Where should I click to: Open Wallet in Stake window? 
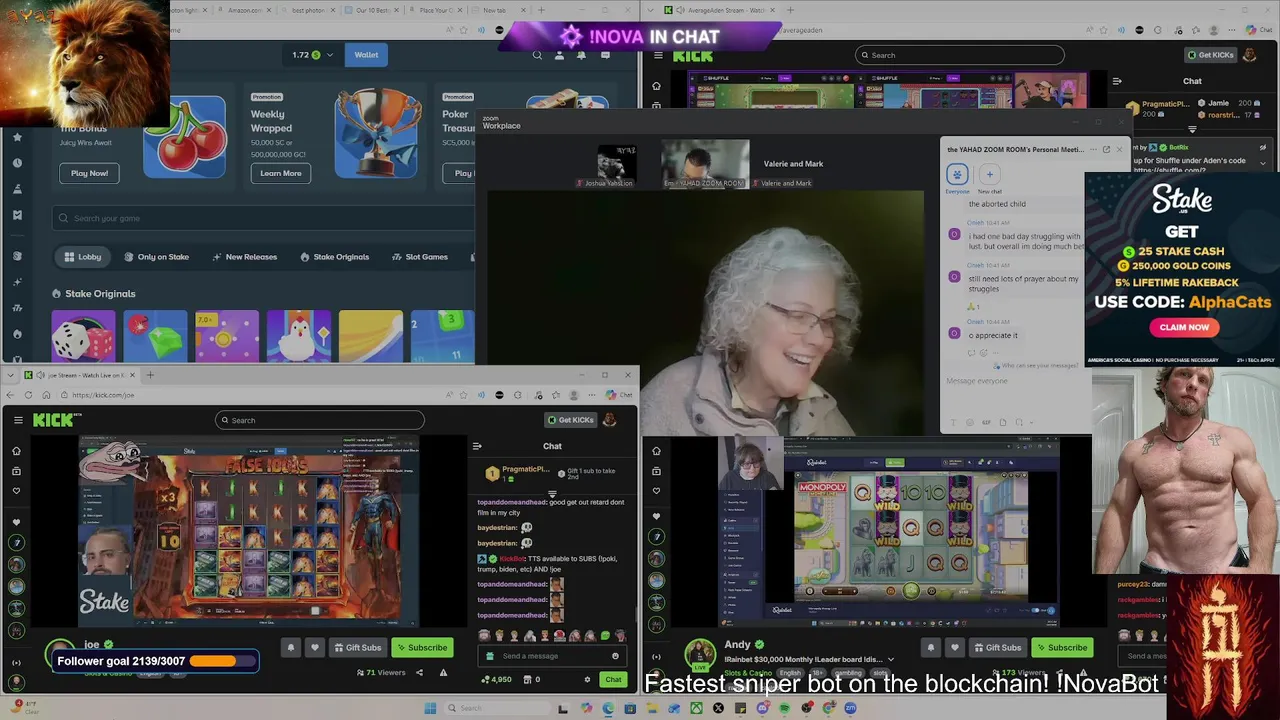(x=366, y=55)
